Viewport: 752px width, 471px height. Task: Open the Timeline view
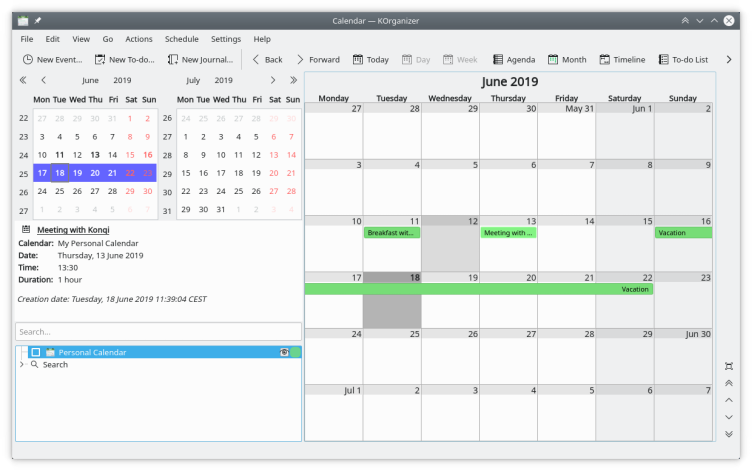click(622, 60)
